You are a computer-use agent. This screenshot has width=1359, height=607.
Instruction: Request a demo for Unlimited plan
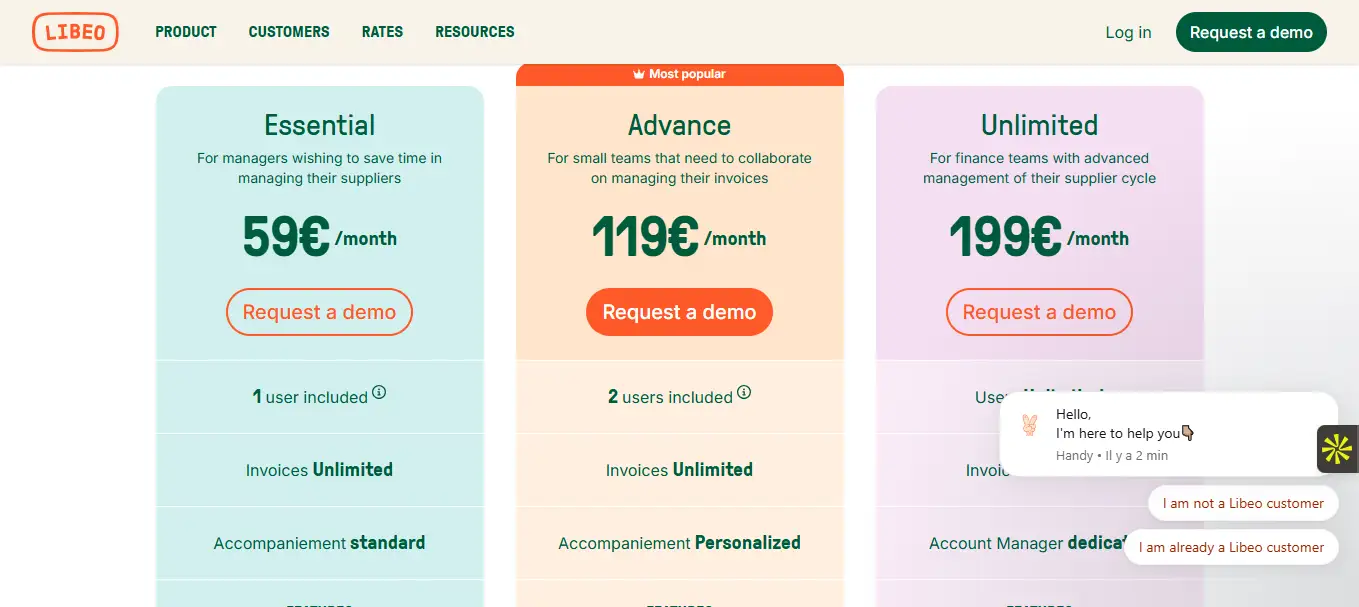pos(1039,312)
